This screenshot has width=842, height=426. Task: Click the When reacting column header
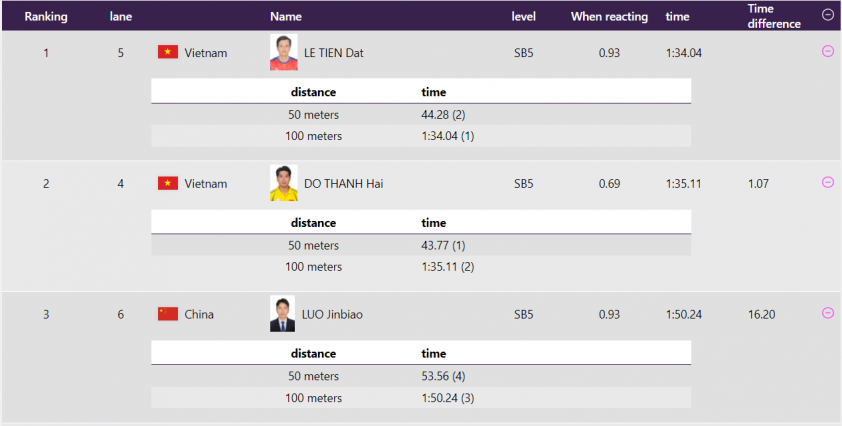(x=609, y=17)
